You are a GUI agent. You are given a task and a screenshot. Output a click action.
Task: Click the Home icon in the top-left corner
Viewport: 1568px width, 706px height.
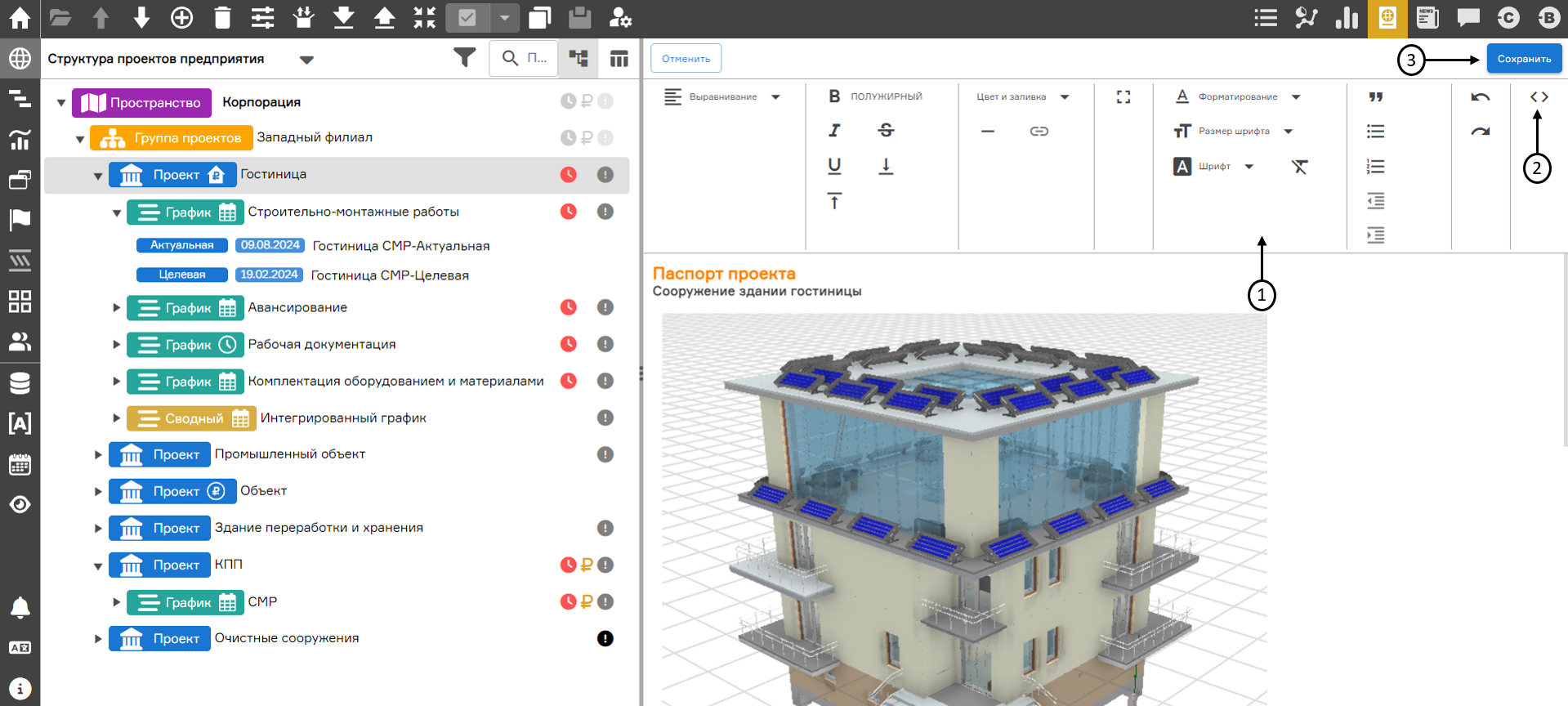(20, 18)
